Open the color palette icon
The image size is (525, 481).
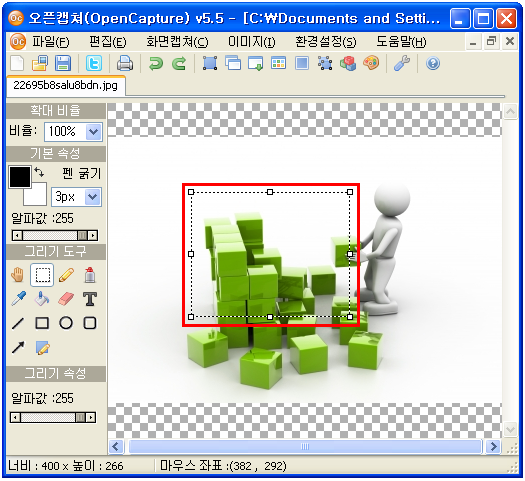click(371, 63)
